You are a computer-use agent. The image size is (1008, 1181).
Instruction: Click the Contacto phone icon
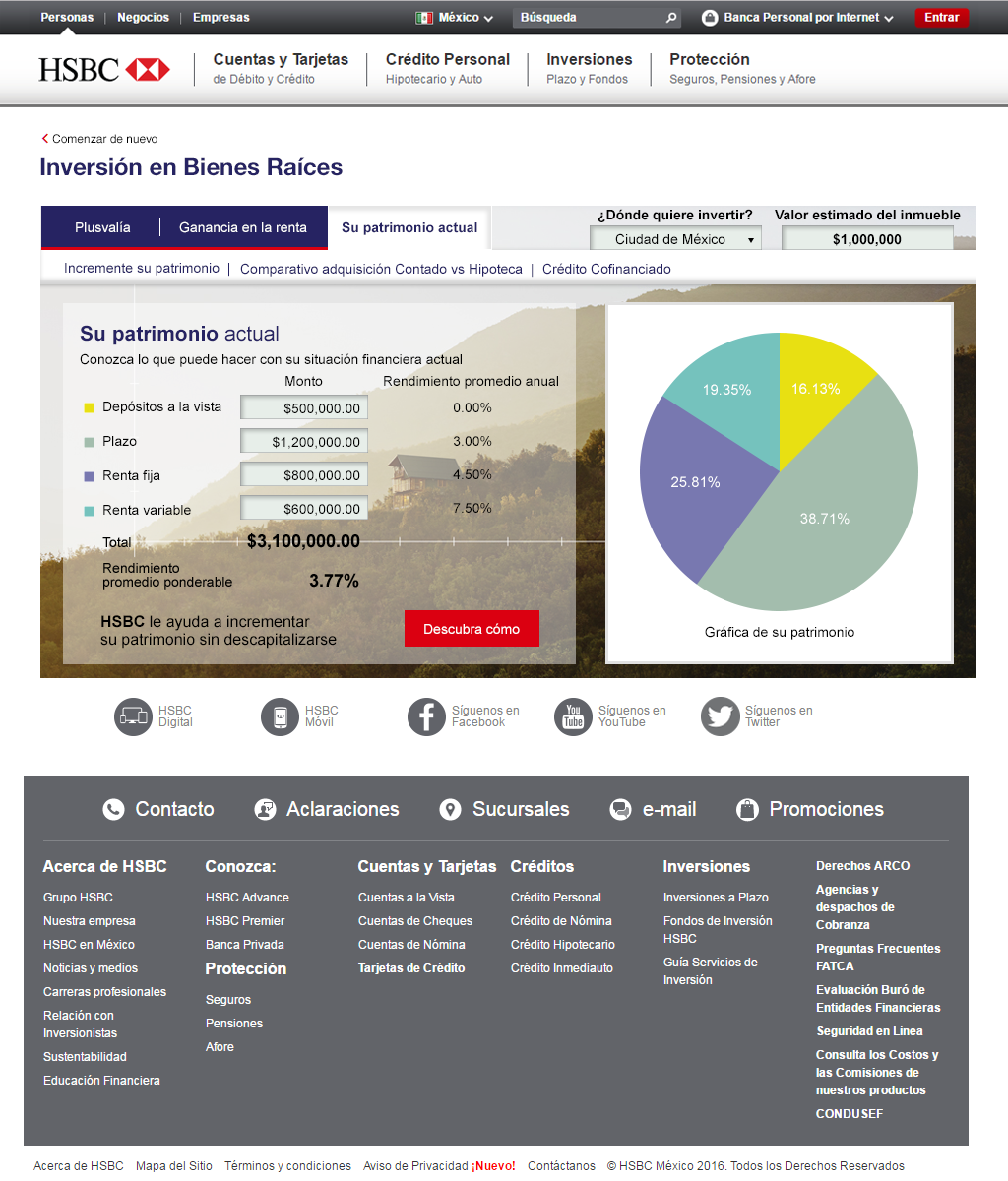point(114,809)
